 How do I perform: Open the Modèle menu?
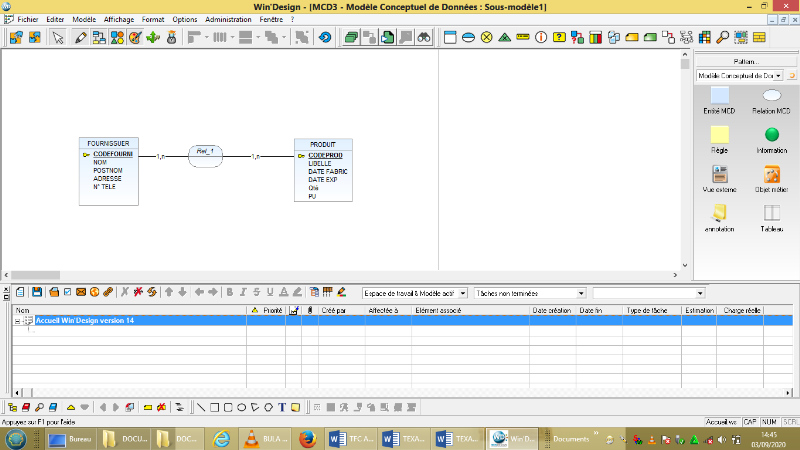84,19
